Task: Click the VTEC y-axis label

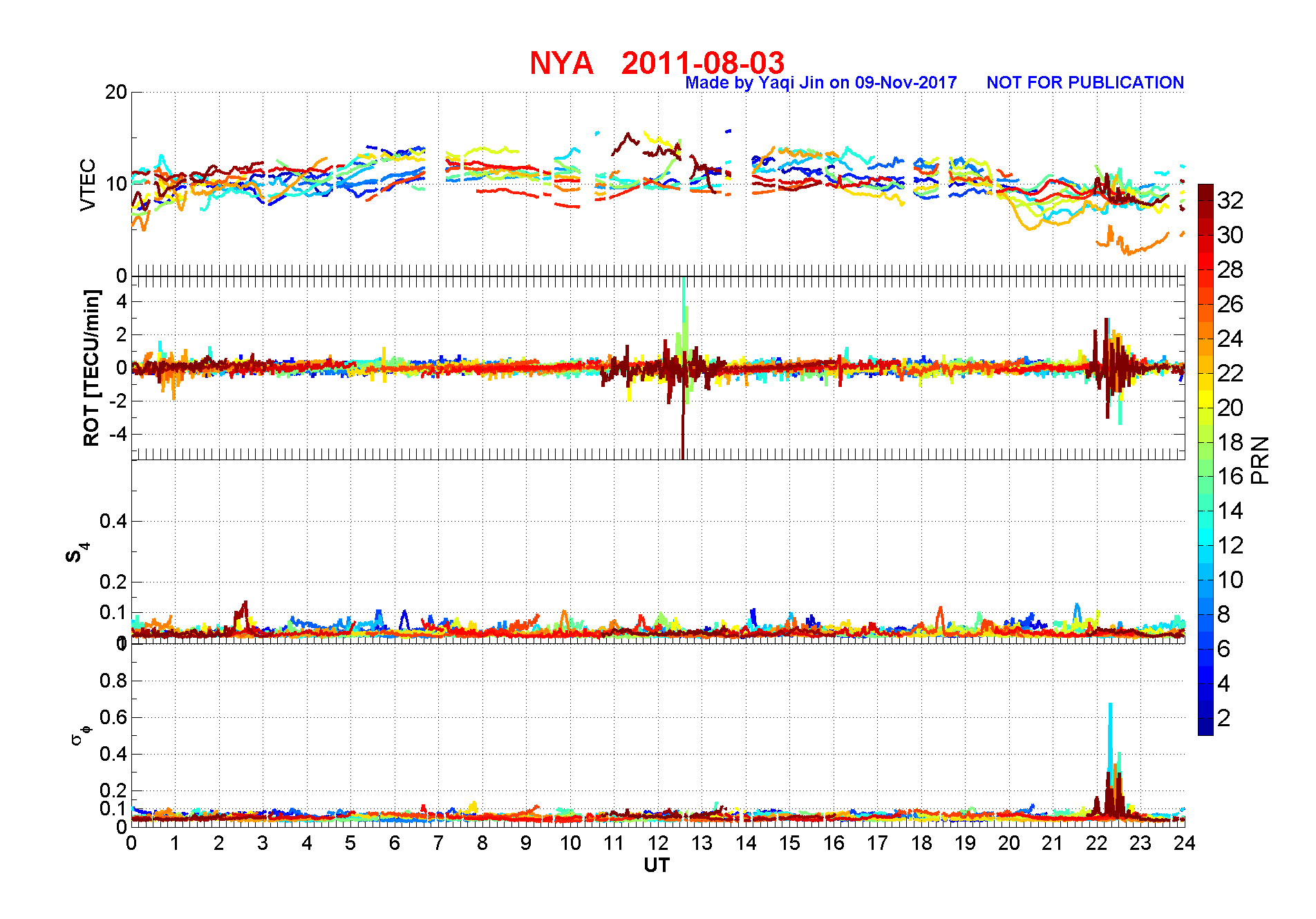Action: click(88, 184)
